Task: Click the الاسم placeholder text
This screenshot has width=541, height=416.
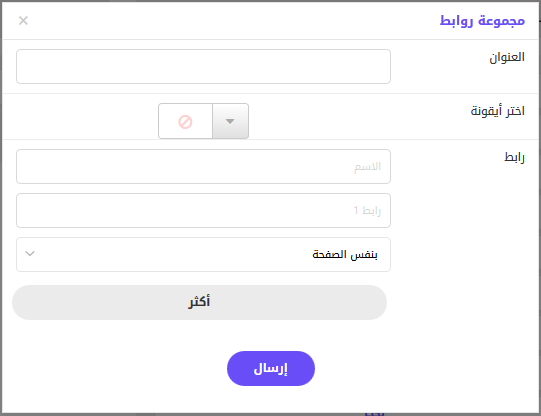Action: click(367, 167)
